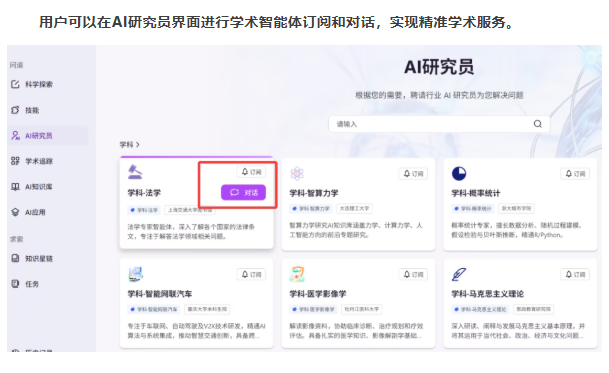The width and height of the screenshot is (609, 373).
Task: Click the 大连理工大学 tag
Action: pos(354,209)
